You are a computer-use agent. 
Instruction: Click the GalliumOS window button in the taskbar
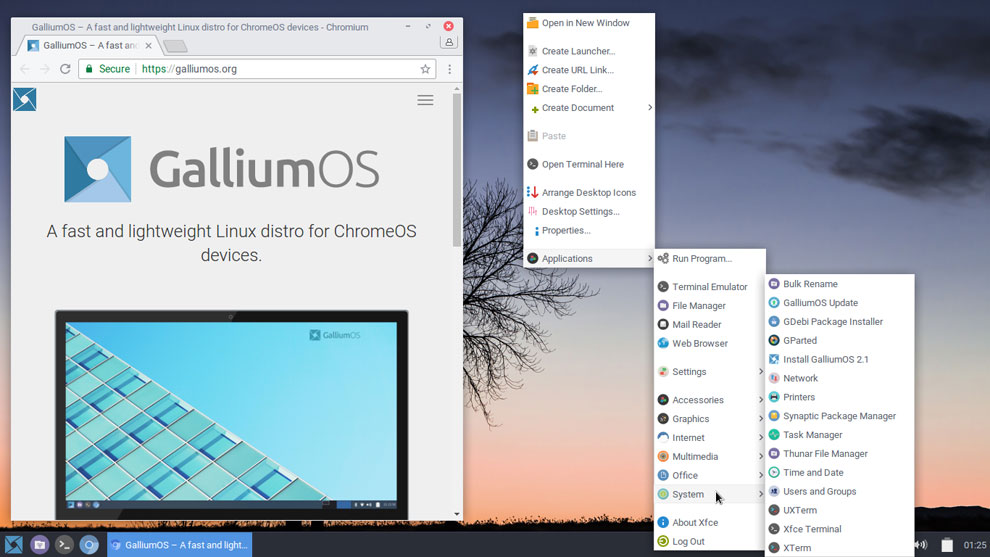click(179, 544)
